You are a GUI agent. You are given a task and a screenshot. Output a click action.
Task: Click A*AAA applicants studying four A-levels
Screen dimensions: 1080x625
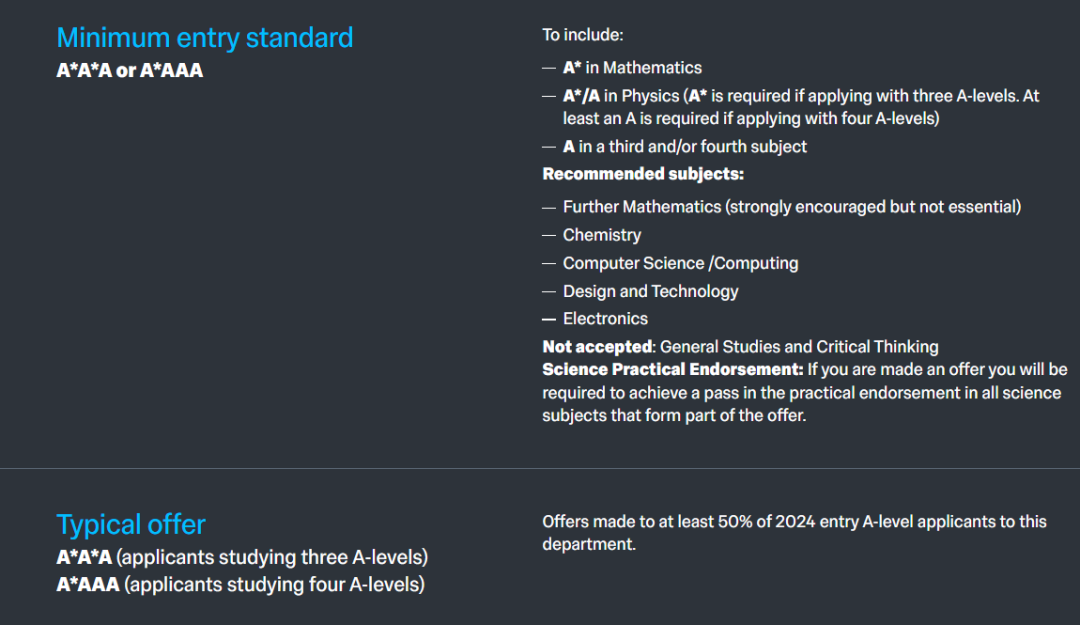tap(240, 584)
